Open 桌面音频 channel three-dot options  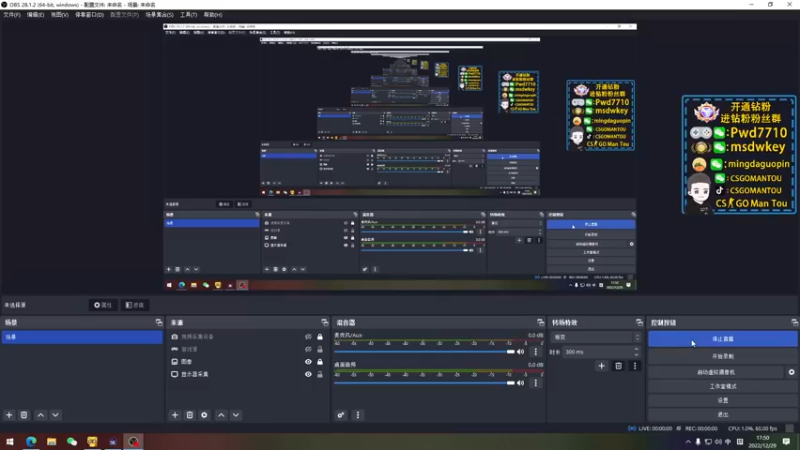535,383
